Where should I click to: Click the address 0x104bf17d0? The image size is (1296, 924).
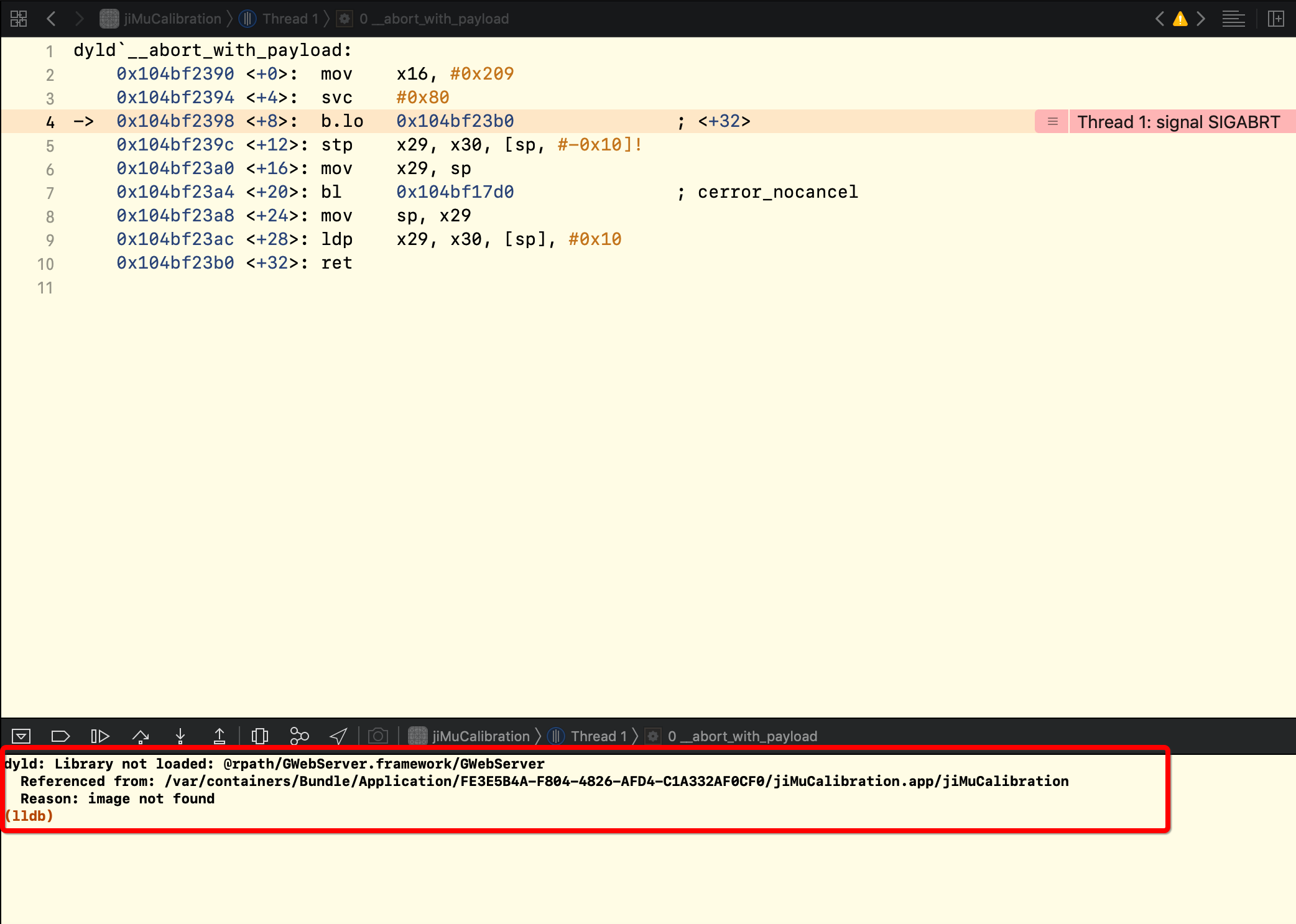[455, 192]
